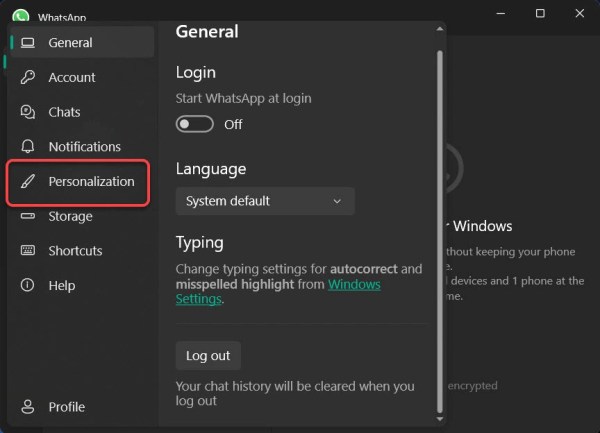Open the Profile section
The width and height of the screenshot is (600, 433).
[82, 407]
